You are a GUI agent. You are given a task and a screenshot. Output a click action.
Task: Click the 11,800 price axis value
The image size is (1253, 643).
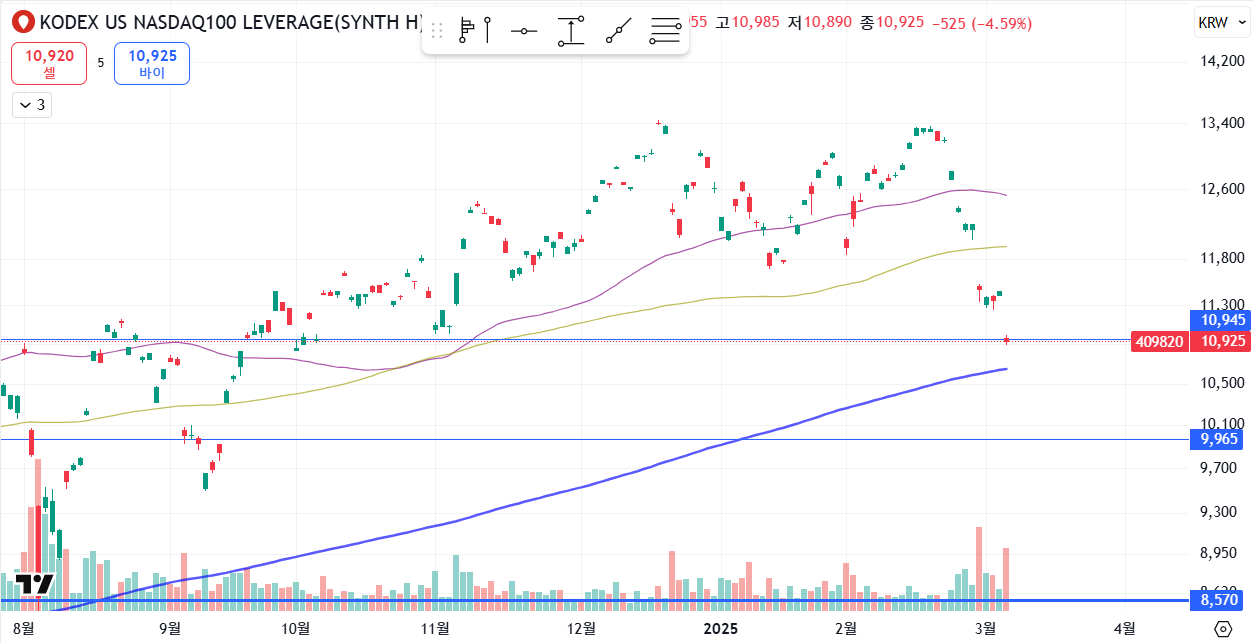click(1221, 258)
